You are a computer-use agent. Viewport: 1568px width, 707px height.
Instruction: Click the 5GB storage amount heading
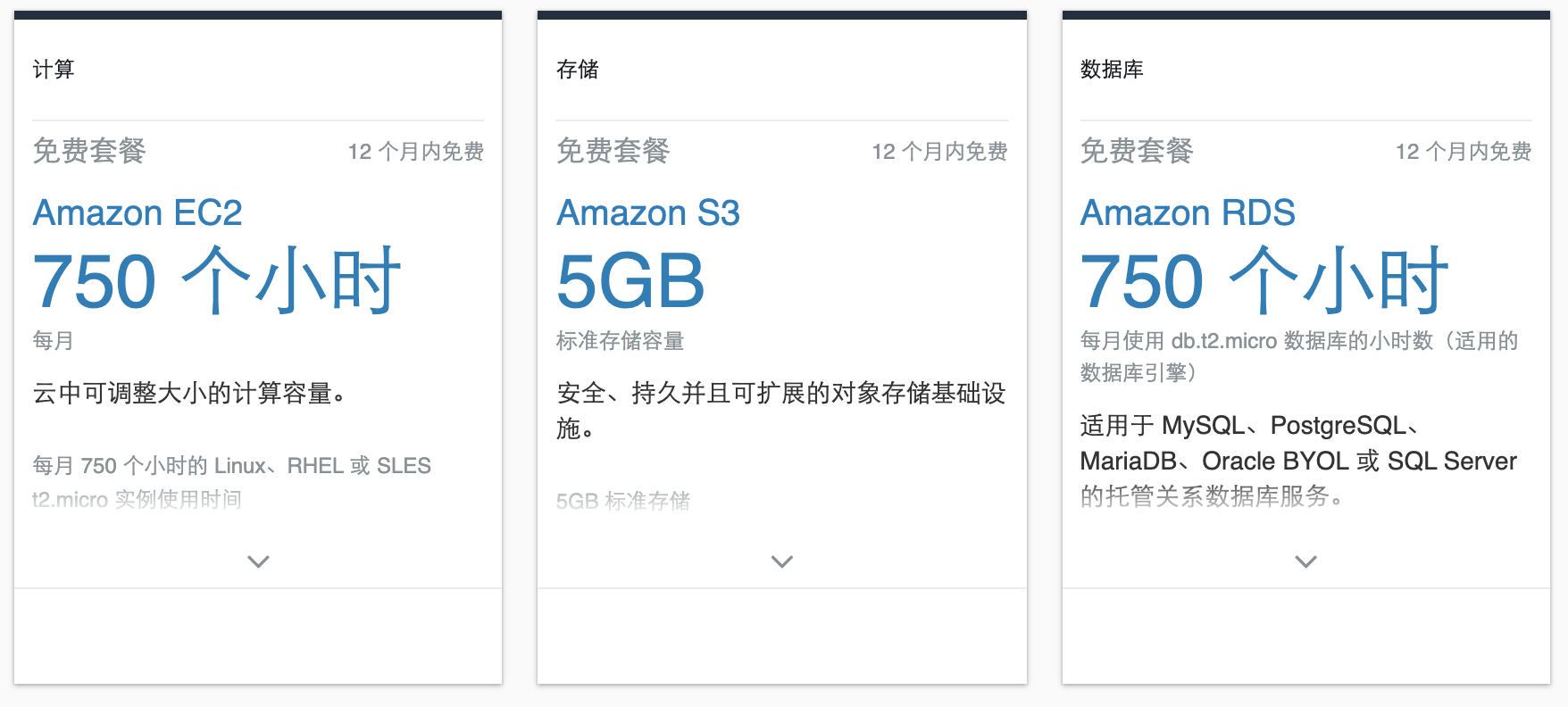click(x=630, y=281)
